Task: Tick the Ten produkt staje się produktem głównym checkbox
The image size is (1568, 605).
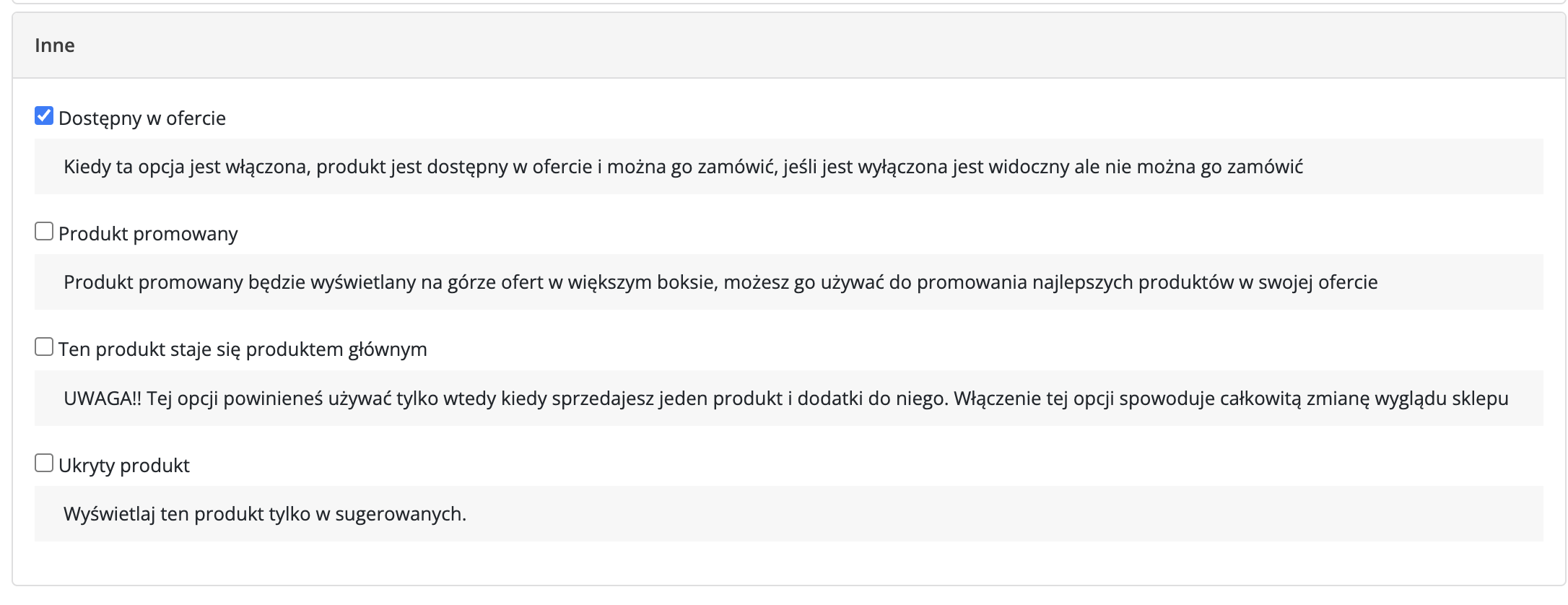Action: 44,347
